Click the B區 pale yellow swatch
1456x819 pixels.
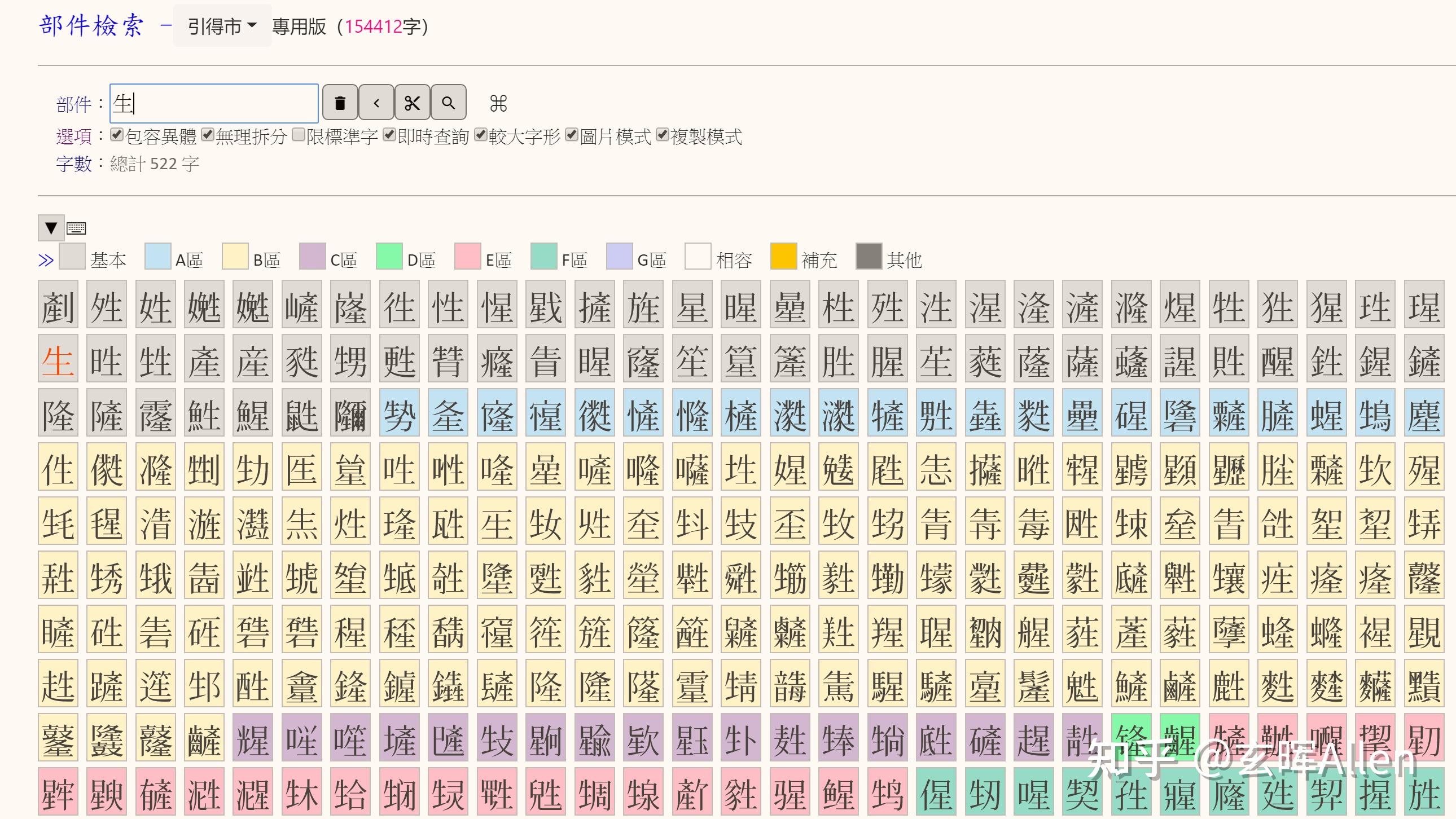pos(235,257)
